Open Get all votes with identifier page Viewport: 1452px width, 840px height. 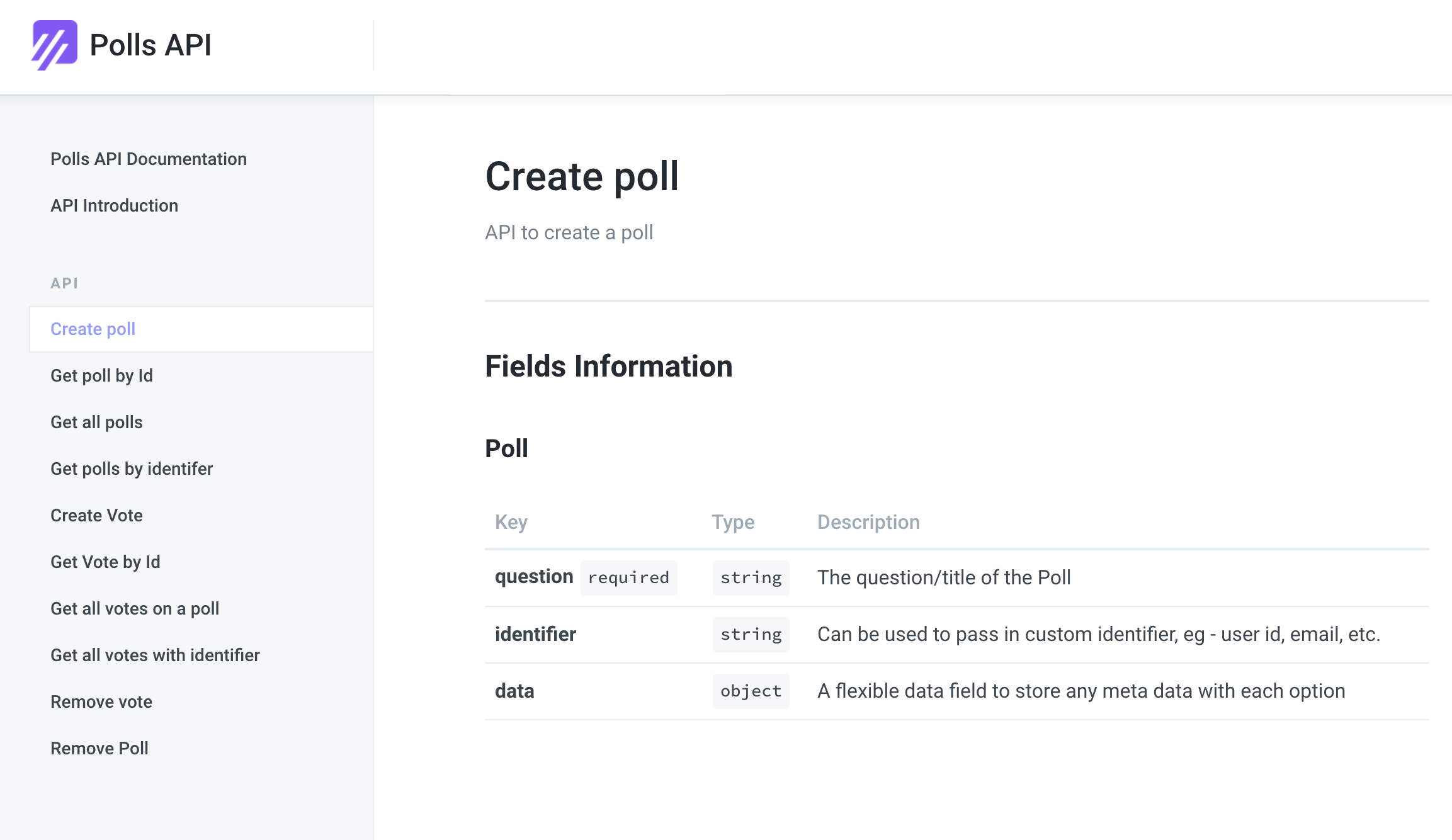point(155,655)
